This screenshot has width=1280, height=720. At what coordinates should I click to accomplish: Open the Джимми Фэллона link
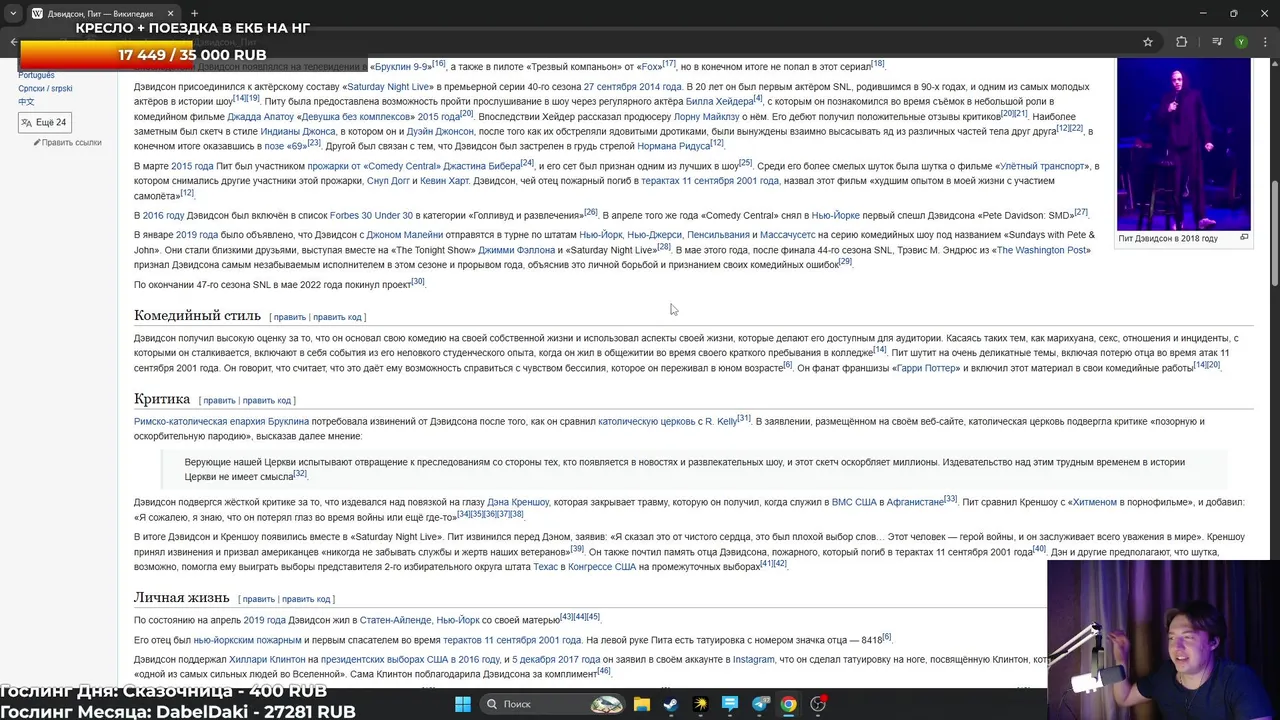coord(516,250)
